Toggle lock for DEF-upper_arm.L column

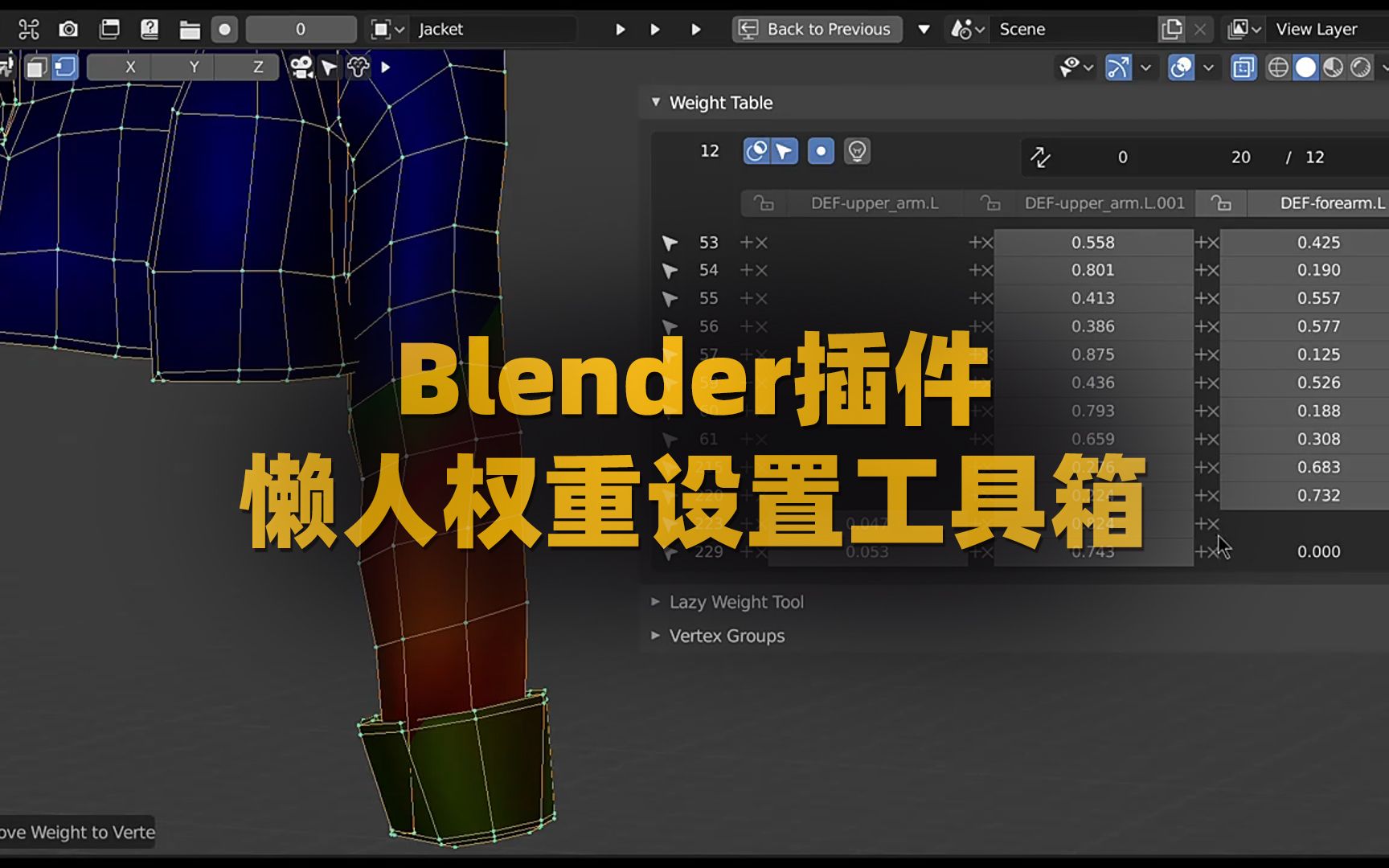click(764, 203)
